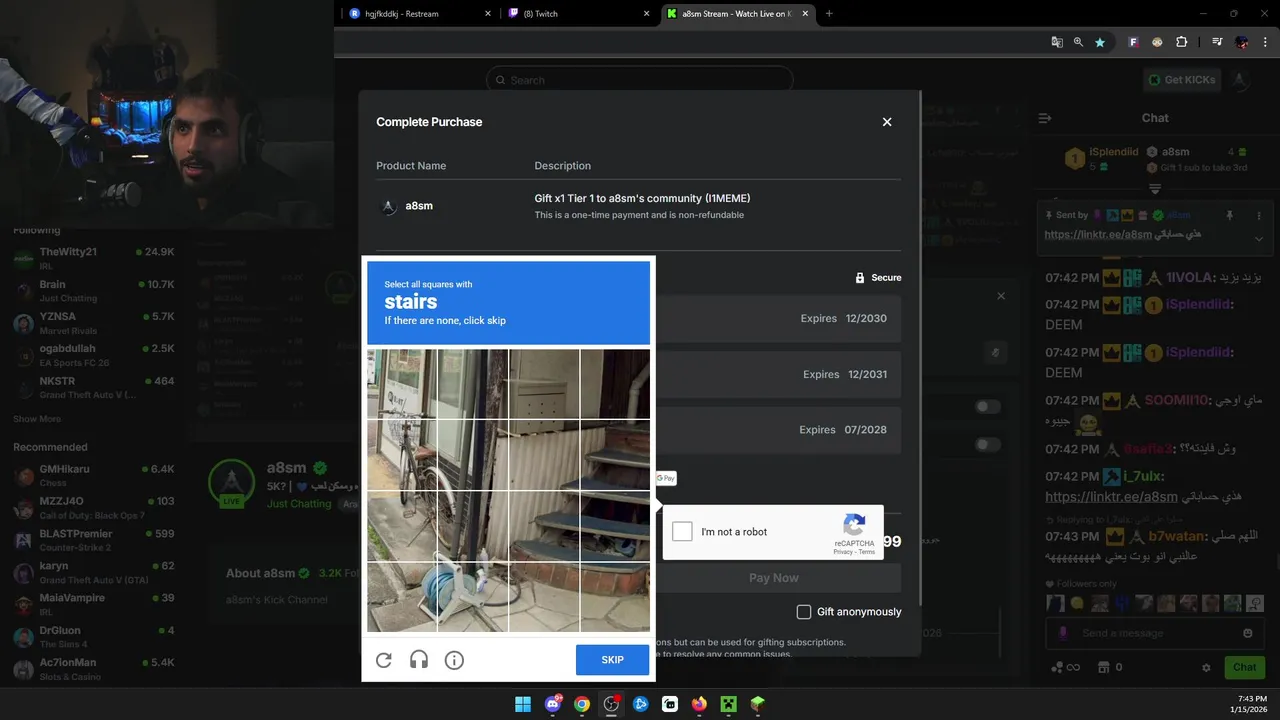Open the media controls music icon
The image size is (1280, 720).
tap(1217, 42)
